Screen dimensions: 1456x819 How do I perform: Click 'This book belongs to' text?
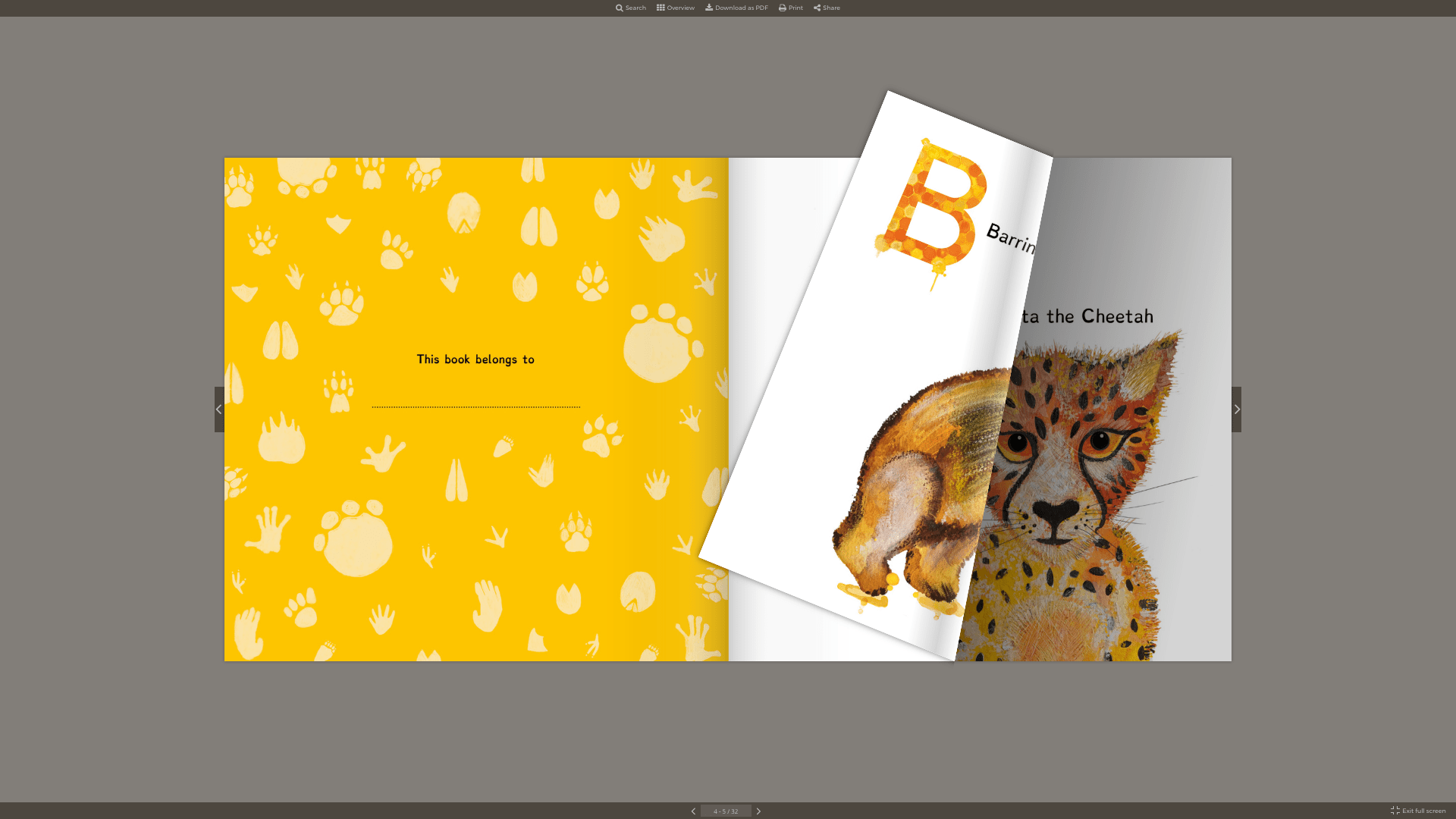[475, 359]
